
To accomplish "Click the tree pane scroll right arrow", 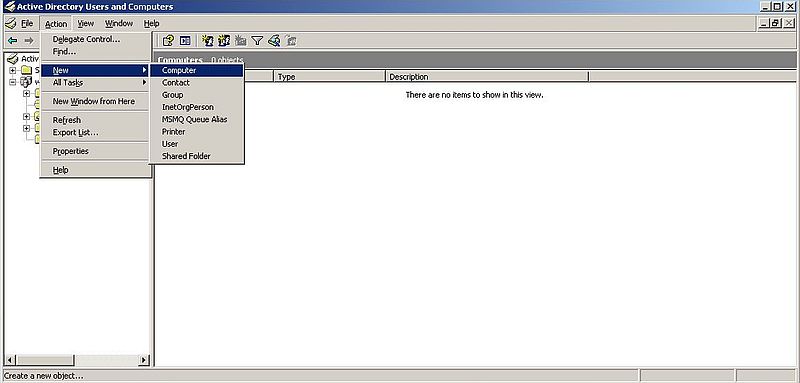I will (x=144, y=360).
